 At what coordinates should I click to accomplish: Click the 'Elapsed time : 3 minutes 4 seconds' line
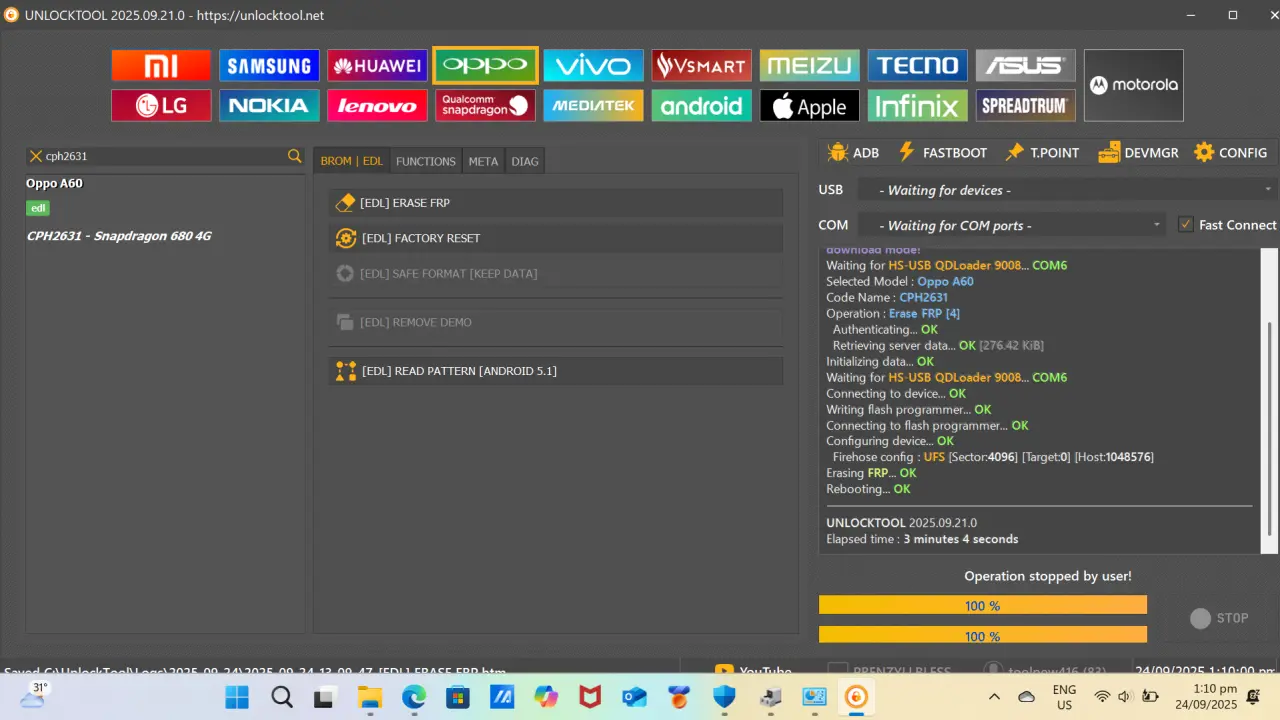tap(922, 539)
